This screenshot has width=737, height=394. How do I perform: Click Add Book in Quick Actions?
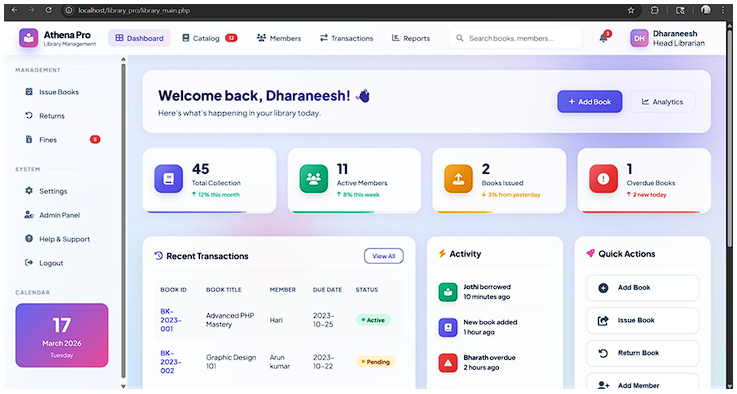(x=643, y=288)
